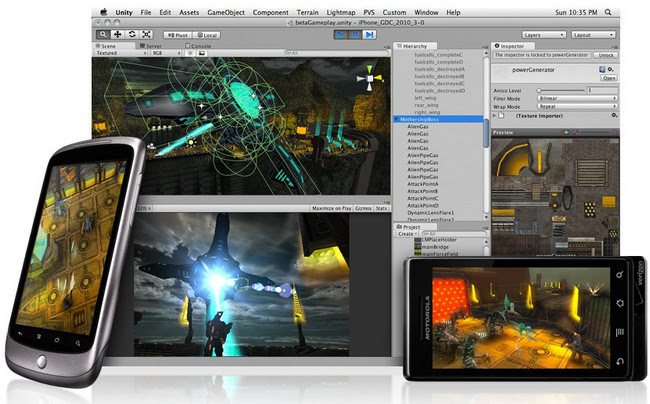Select the Scale transform tool
This screenshot has height=404, width=650.
pyautogui.click(x=146, y=34)
